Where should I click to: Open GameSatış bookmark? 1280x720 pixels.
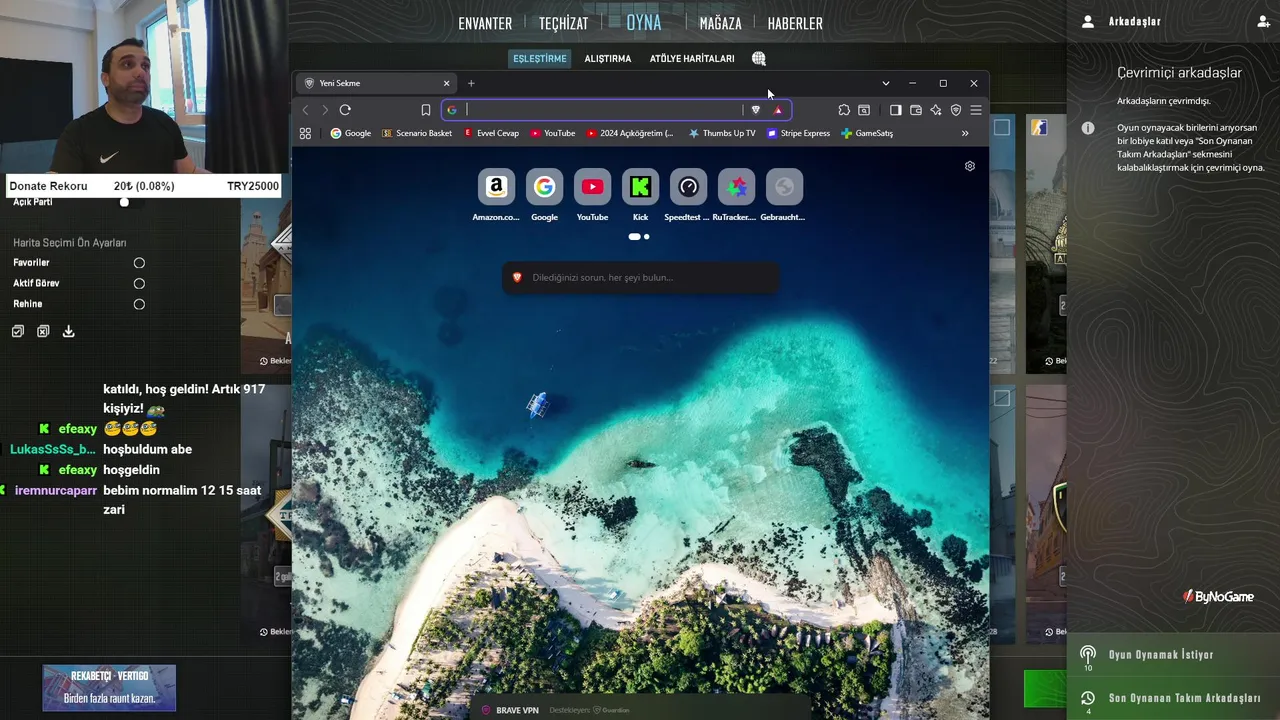tap(867, 133)
